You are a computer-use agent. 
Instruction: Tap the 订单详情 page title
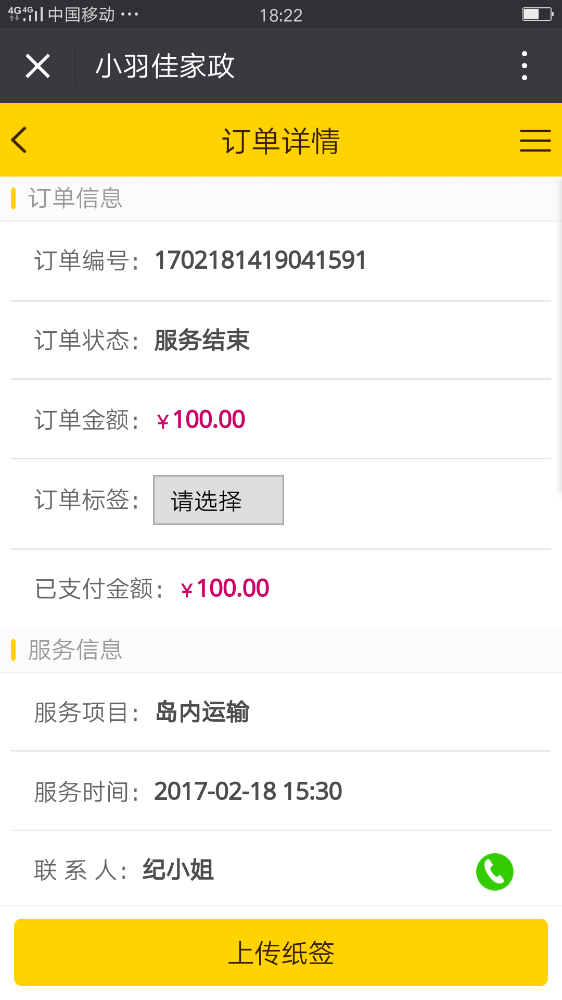tap(281, 140)
